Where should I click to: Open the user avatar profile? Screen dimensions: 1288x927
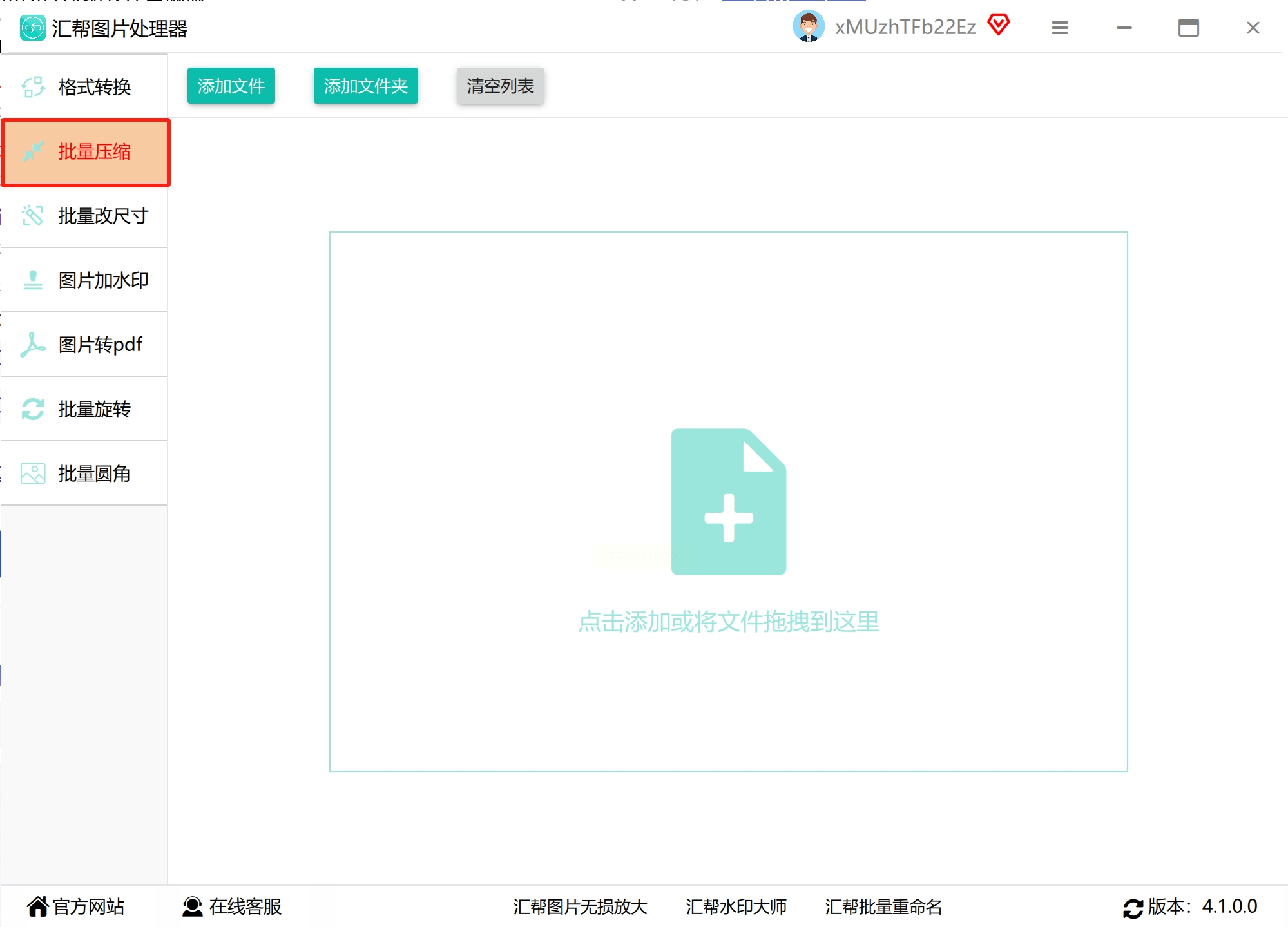(x=809, y=26)
